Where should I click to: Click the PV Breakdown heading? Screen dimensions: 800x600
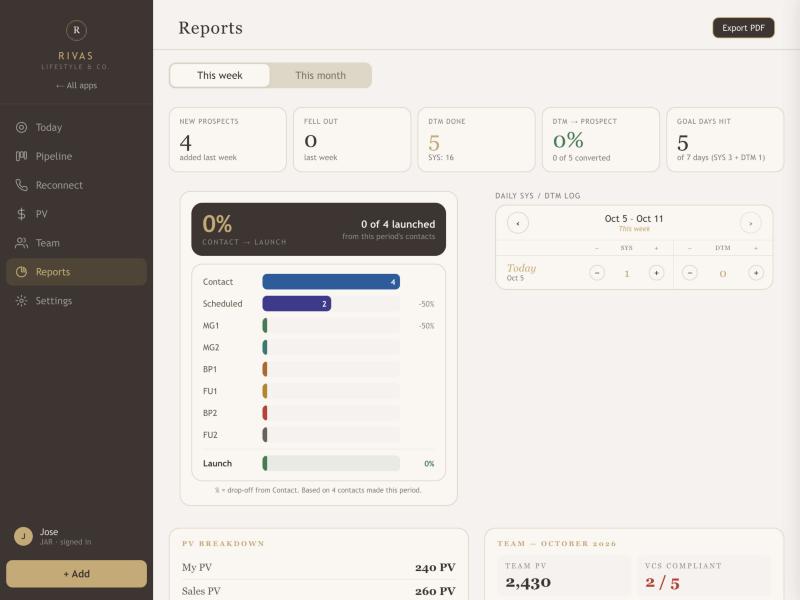[223, 543]
